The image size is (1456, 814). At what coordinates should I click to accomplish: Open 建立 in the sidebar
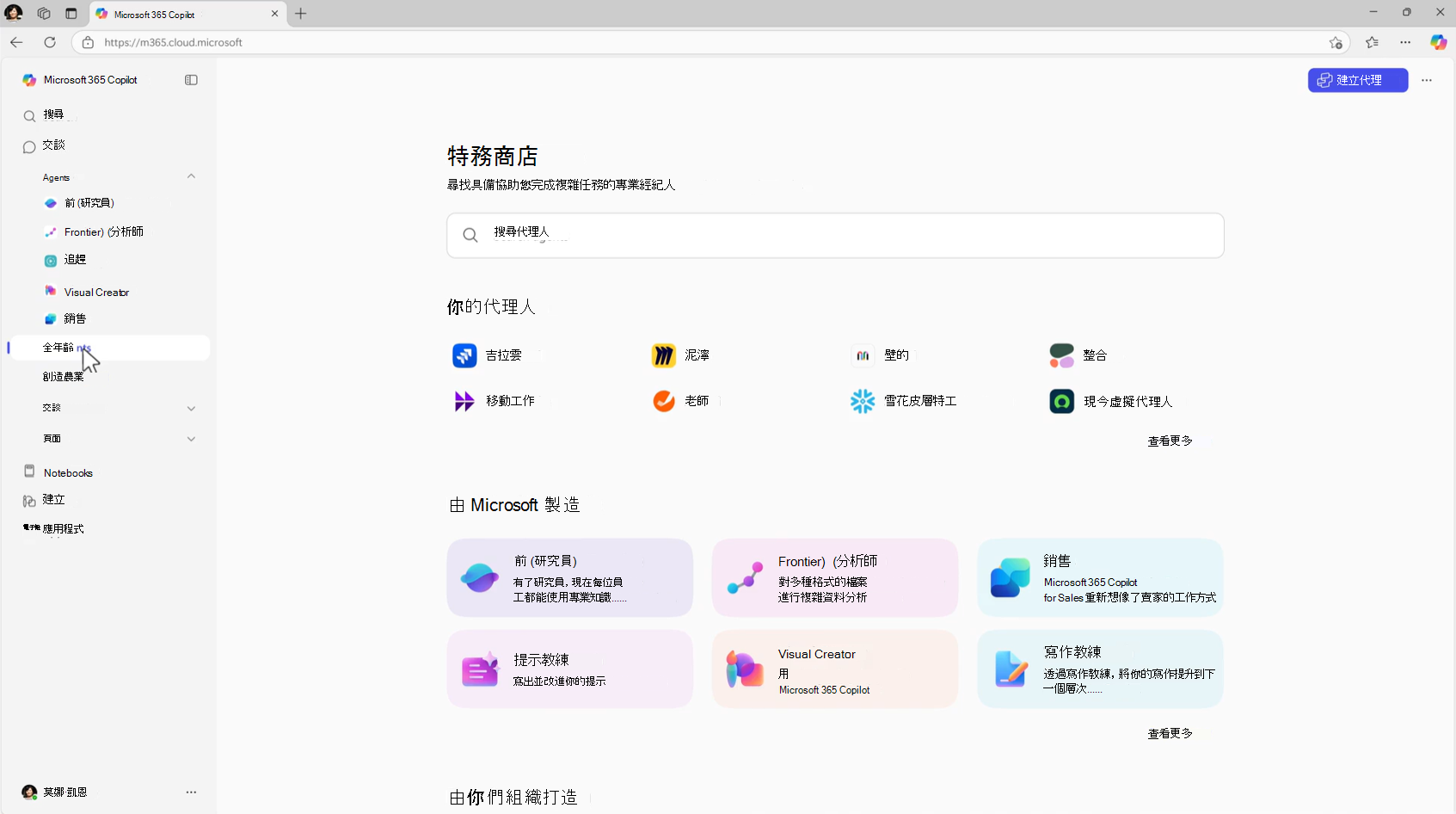[53, 500]
